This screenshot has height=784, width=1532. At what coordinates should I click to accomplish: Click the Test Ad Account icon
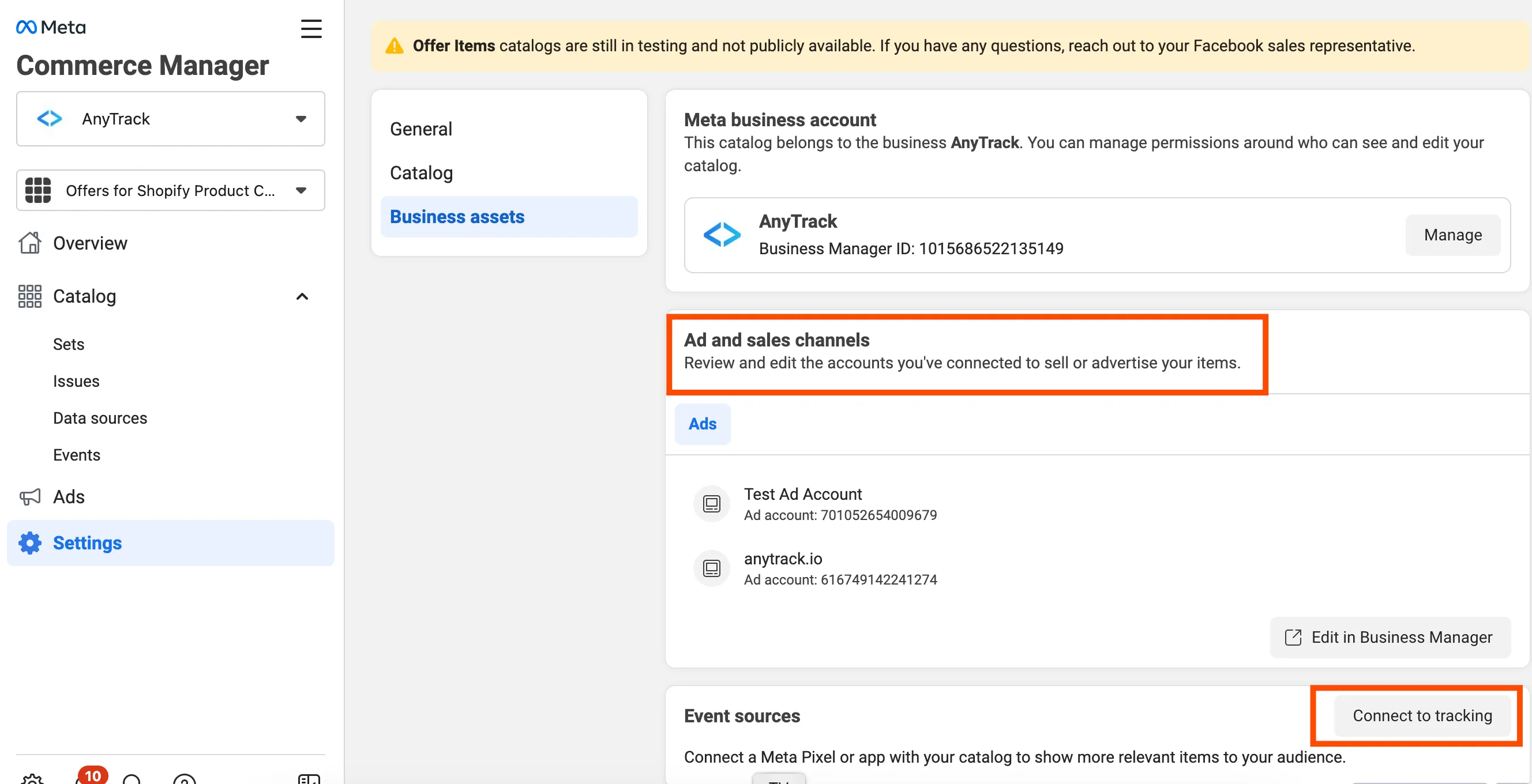point(712,504)
